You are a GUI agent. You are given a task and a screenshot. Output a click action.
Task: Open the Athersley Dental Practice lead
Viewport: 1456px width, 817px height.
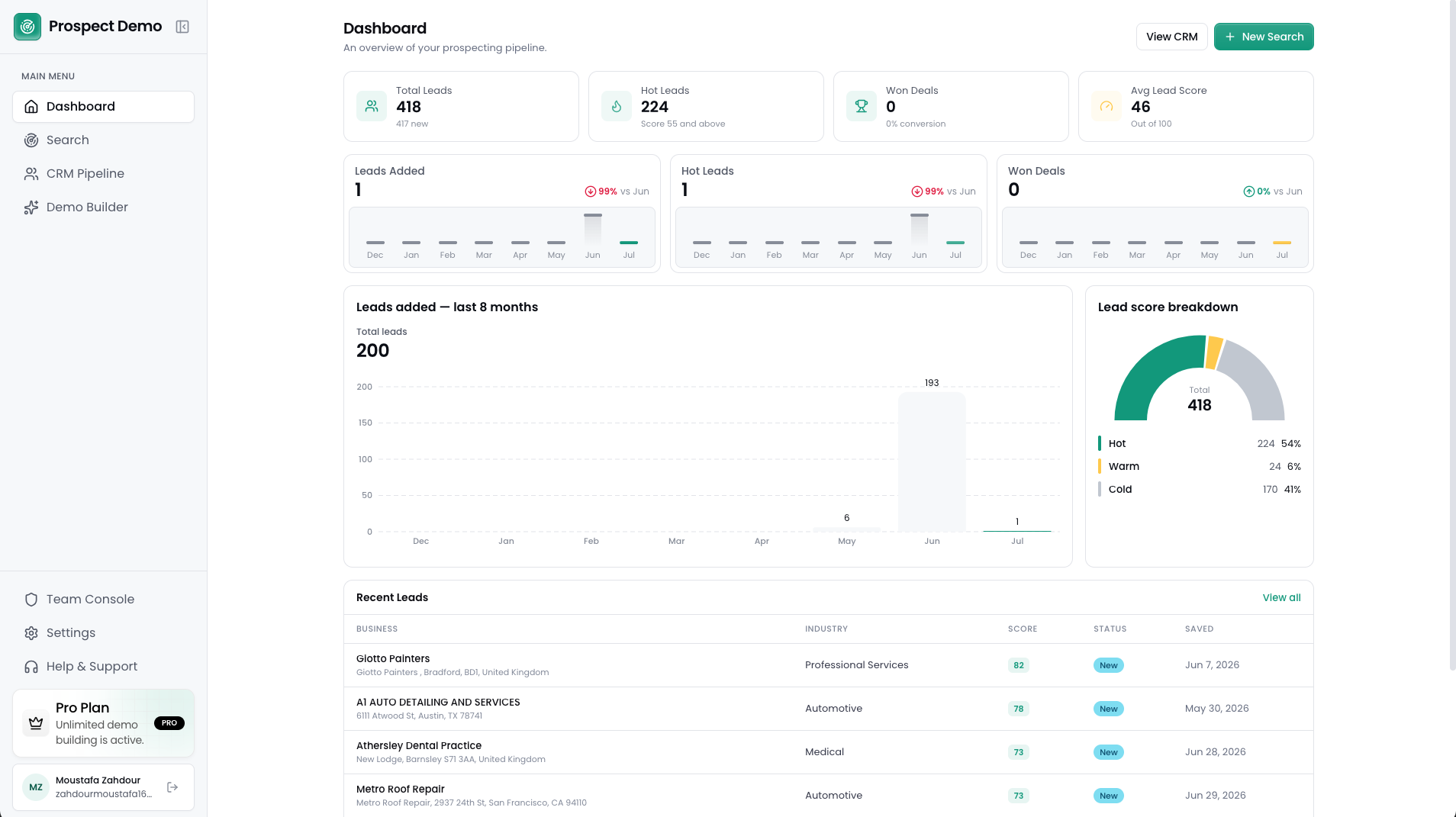point(828,752)
